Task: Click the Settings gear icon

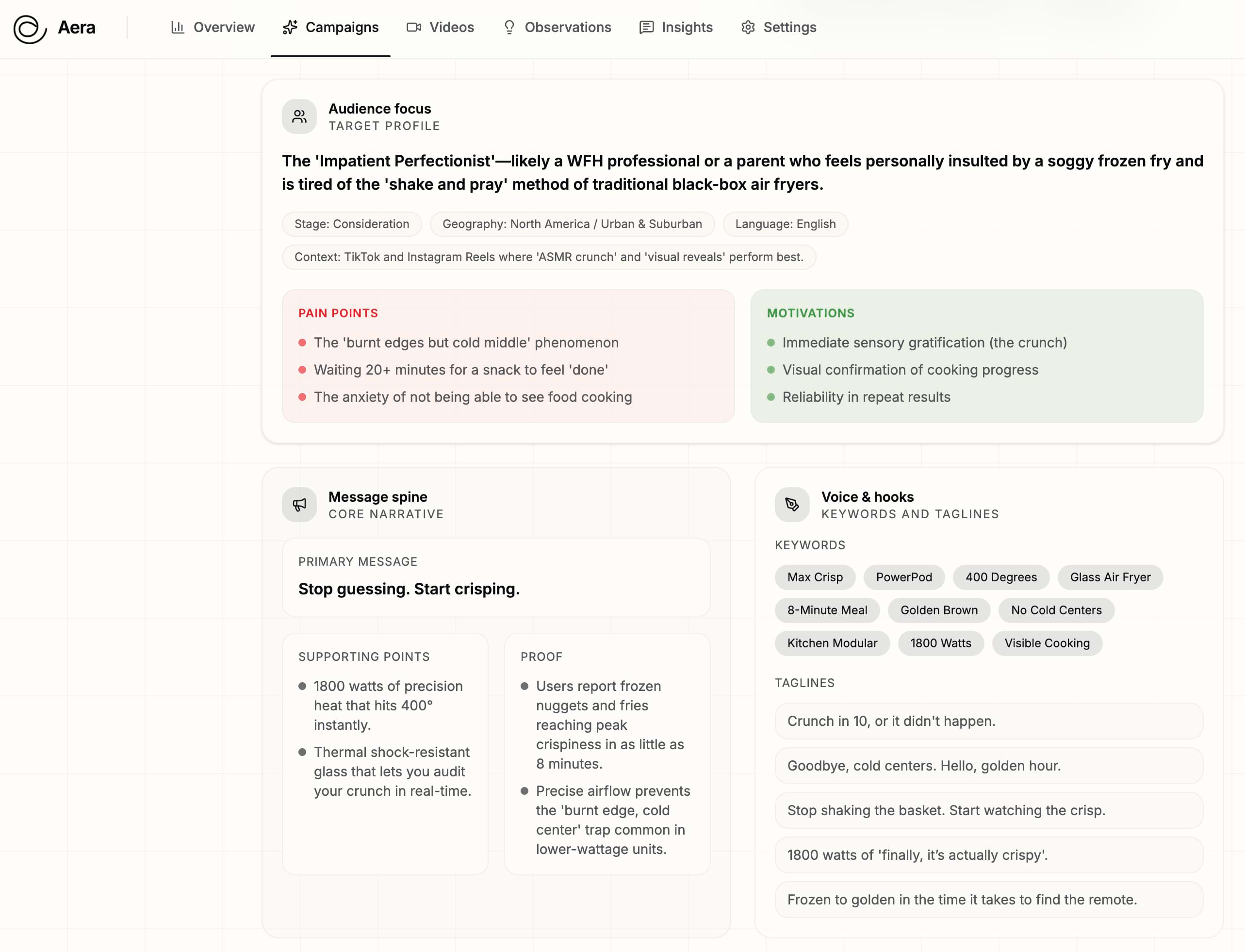Action: pyautogui.click(x=748, y=27)
